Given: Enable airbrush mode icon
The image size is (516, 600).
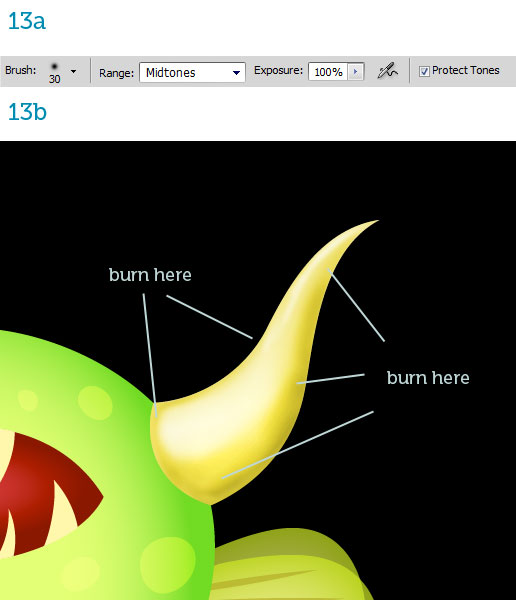Looking at the screenshot, I should pos(387,71).
